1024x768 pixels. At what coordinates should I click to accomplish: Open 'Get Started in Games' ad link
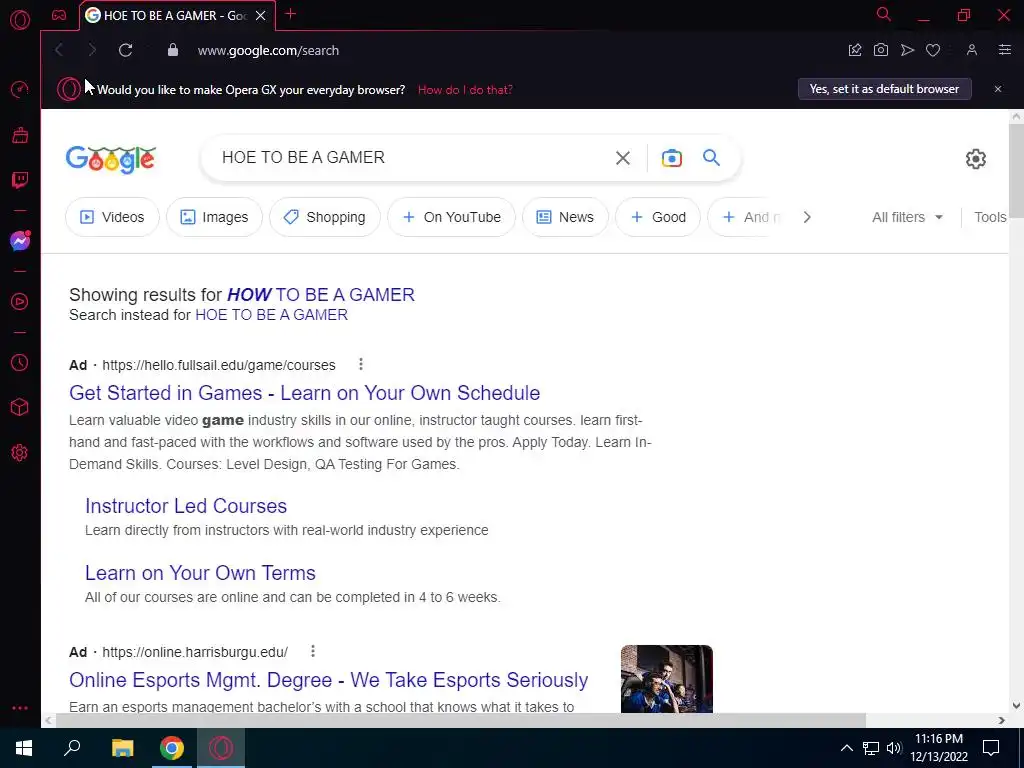[x=304, y=393]
